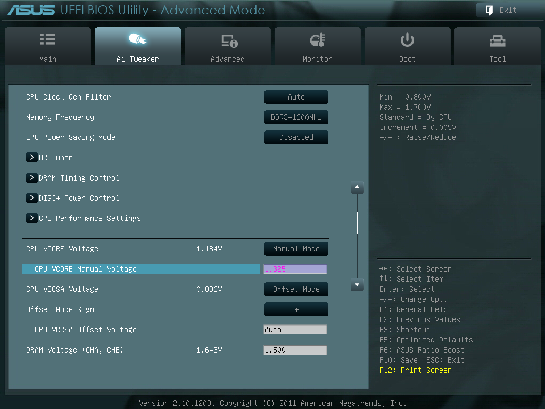
Task: Expand CPU Performance Settings submenu
Action: coord(32,218)
